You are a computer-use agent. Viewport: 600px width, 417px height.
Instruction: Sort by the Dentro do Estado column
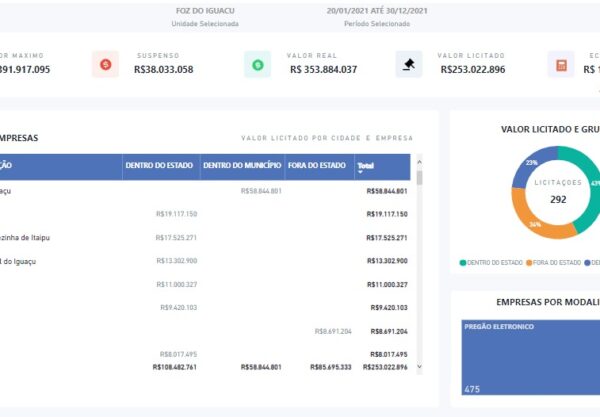click(159, 165)
